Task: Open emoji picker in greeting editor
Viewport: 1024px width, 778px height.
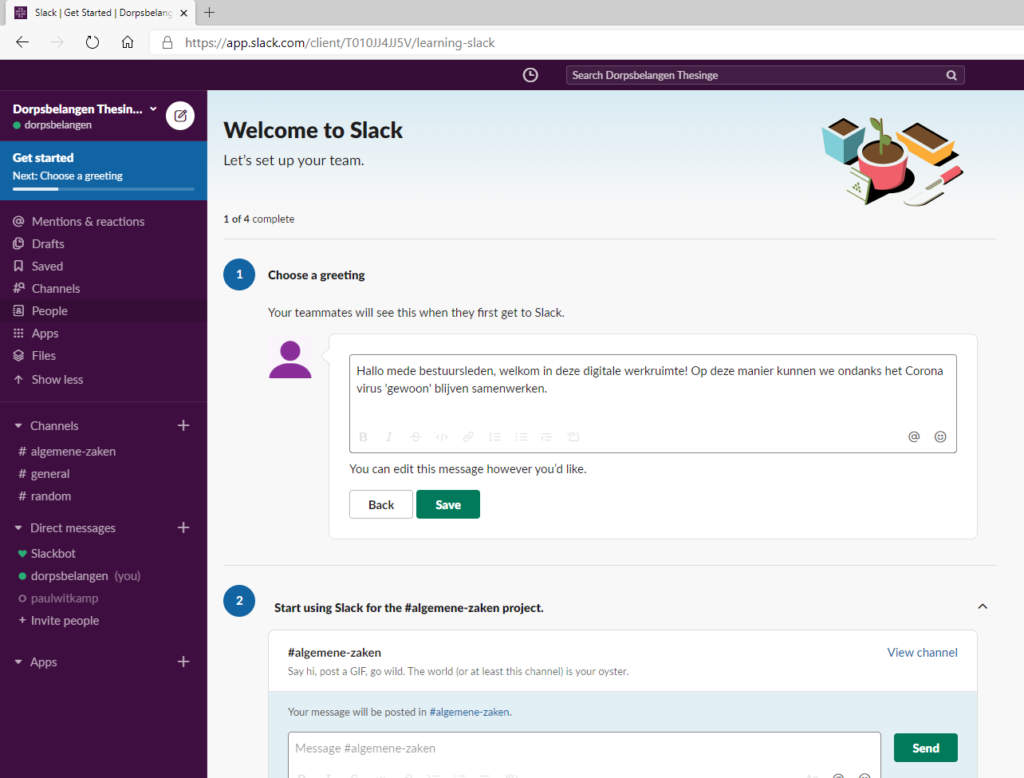Action: (x=940, y=436)
